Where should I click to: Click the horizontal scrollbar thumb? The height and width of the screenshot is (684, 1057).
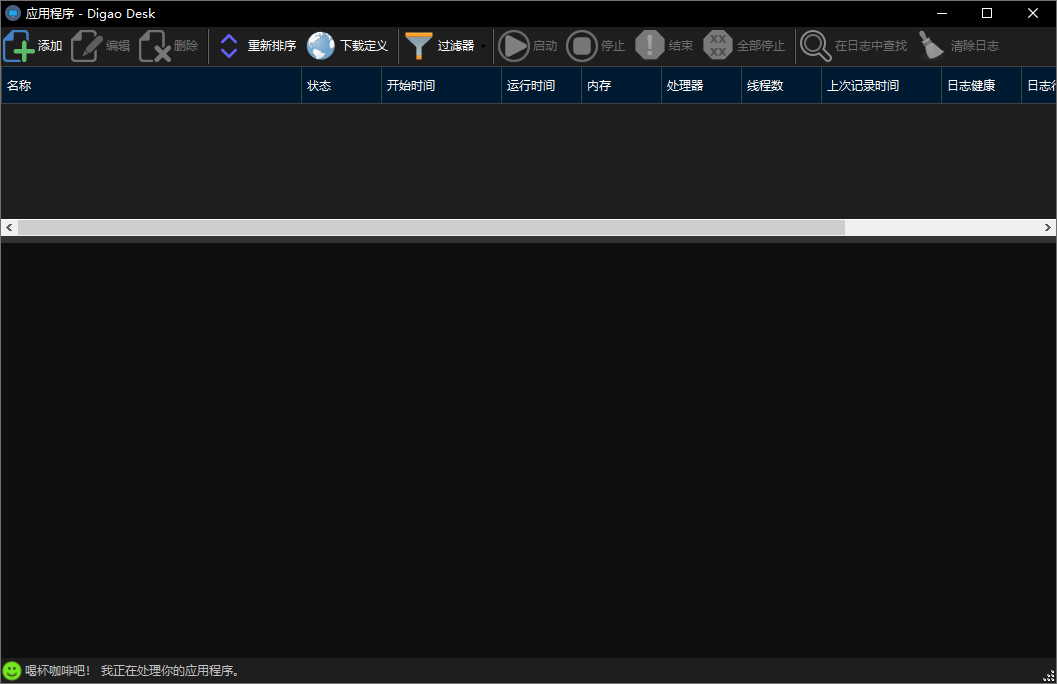click(431, 228)
